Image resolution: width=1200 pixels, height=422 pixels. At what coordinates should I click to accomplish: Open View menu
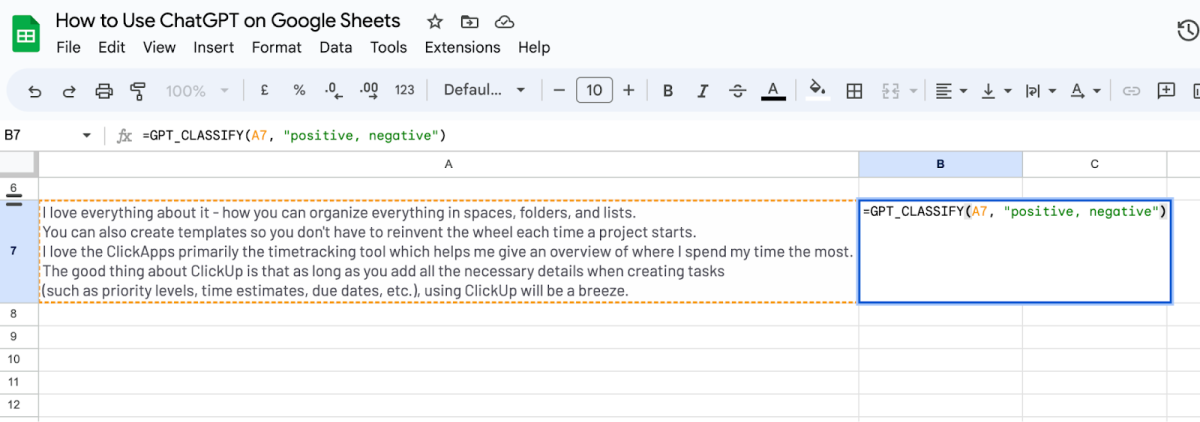point(159,47)
